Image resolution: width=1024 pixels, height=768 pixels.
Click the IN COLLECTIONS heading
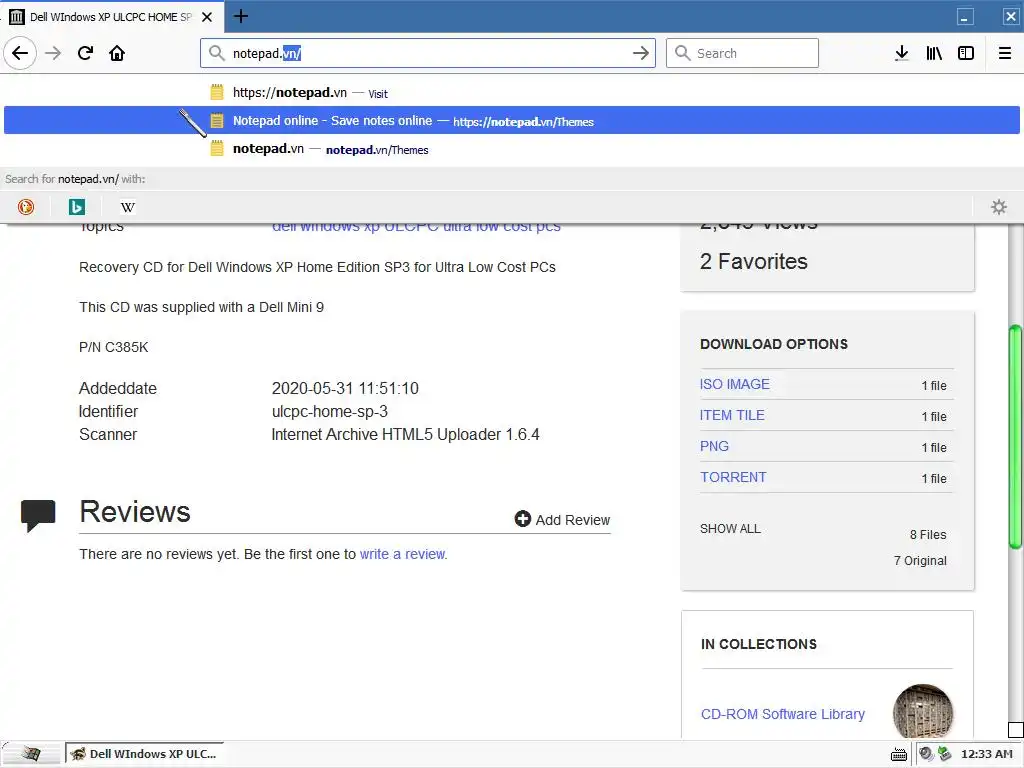point(759,644)
